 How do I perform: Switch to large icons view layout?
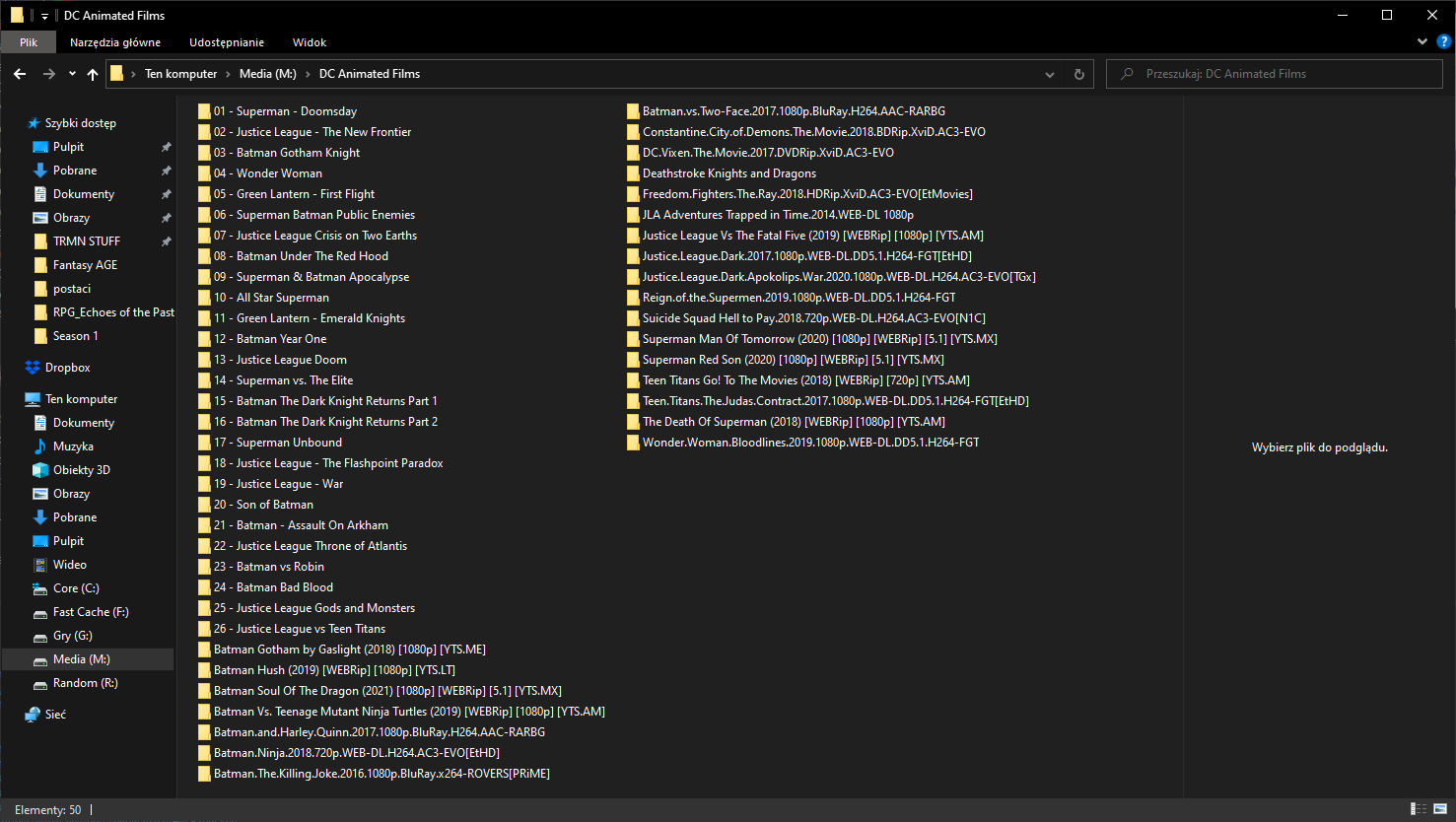point(1440,809)
